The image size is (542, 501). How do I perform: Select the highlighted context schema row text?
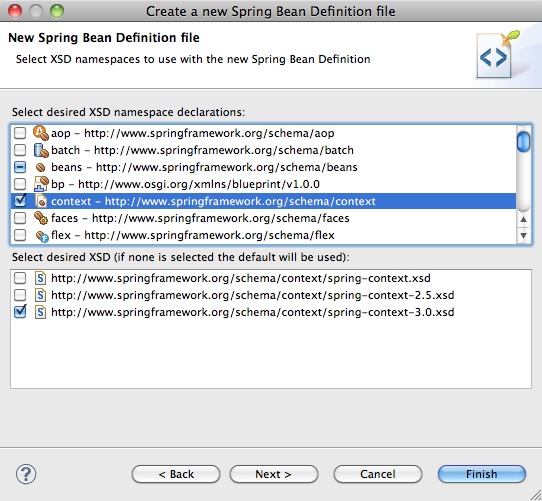[x=213, y=201]
